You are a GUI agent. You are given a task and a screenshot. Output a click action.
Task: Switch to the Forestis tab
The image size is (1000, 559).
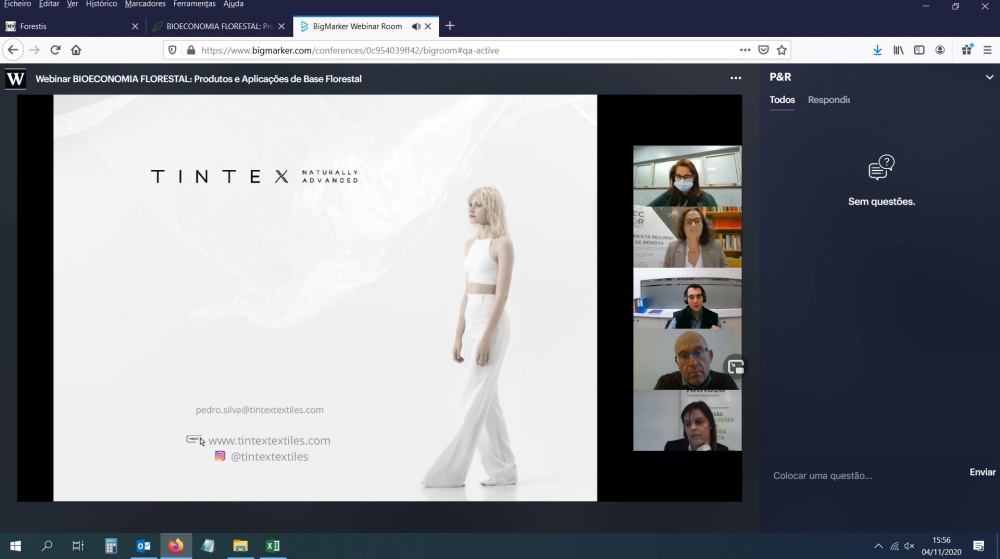pos(71,26)
